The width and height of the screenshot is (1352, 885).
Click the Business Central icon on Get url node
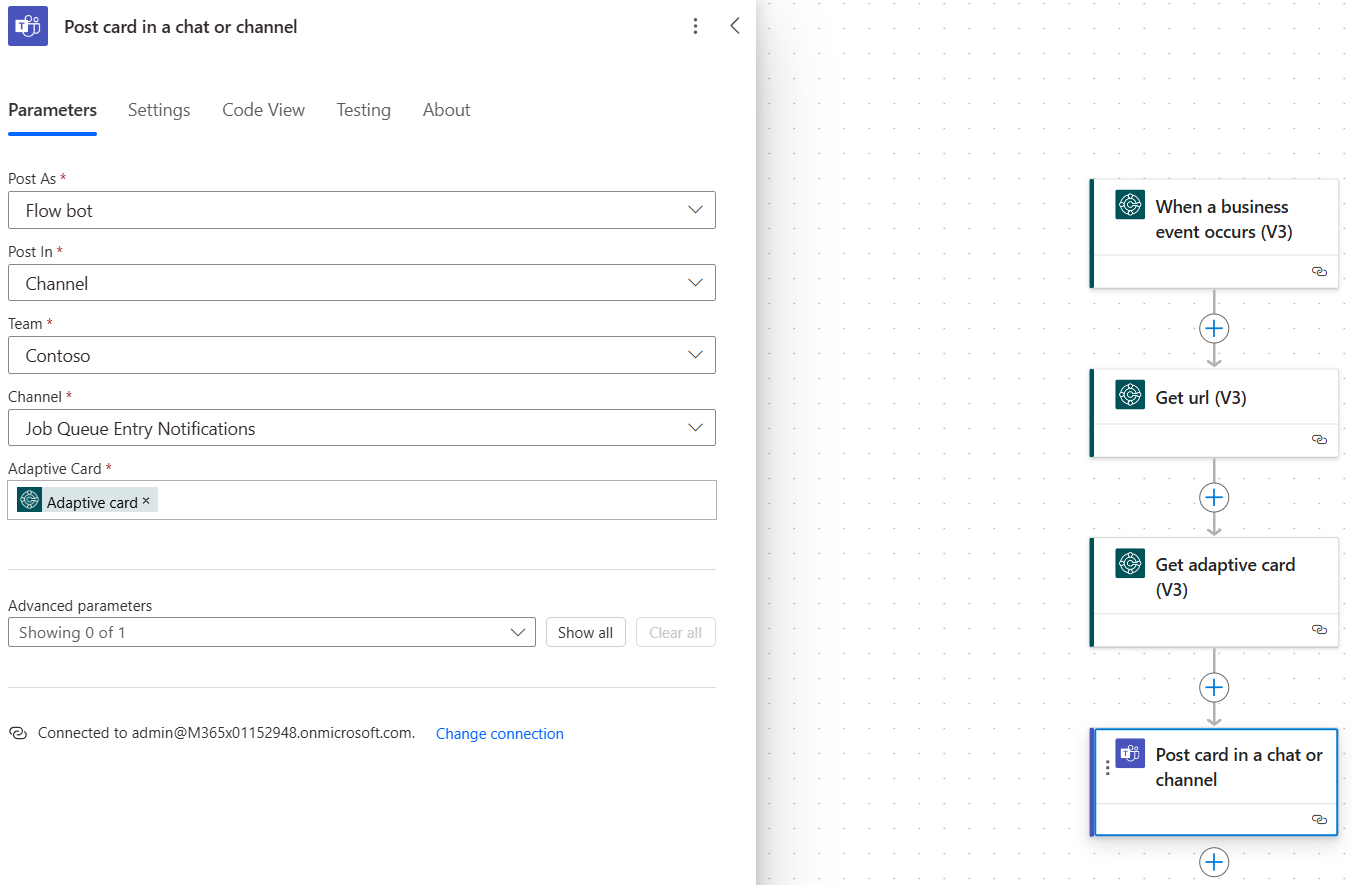coord(1130,395)
